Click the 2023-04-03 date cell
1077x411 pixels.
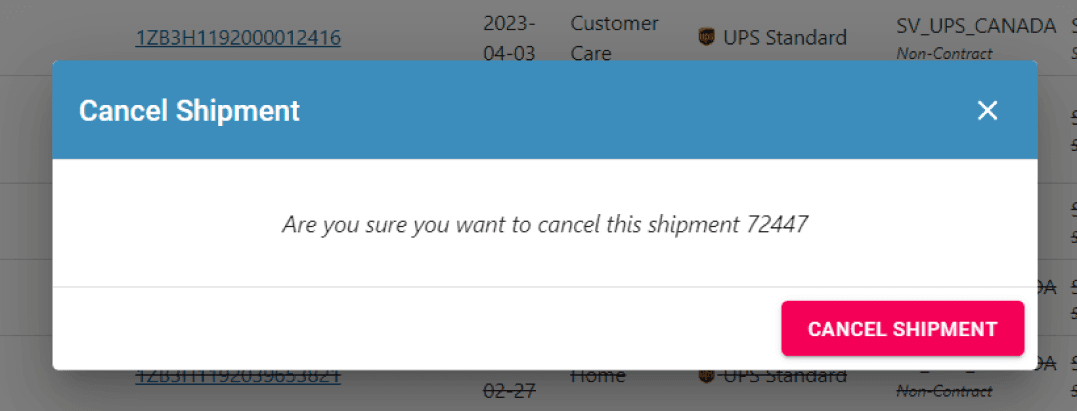click(x=509, y=38)
